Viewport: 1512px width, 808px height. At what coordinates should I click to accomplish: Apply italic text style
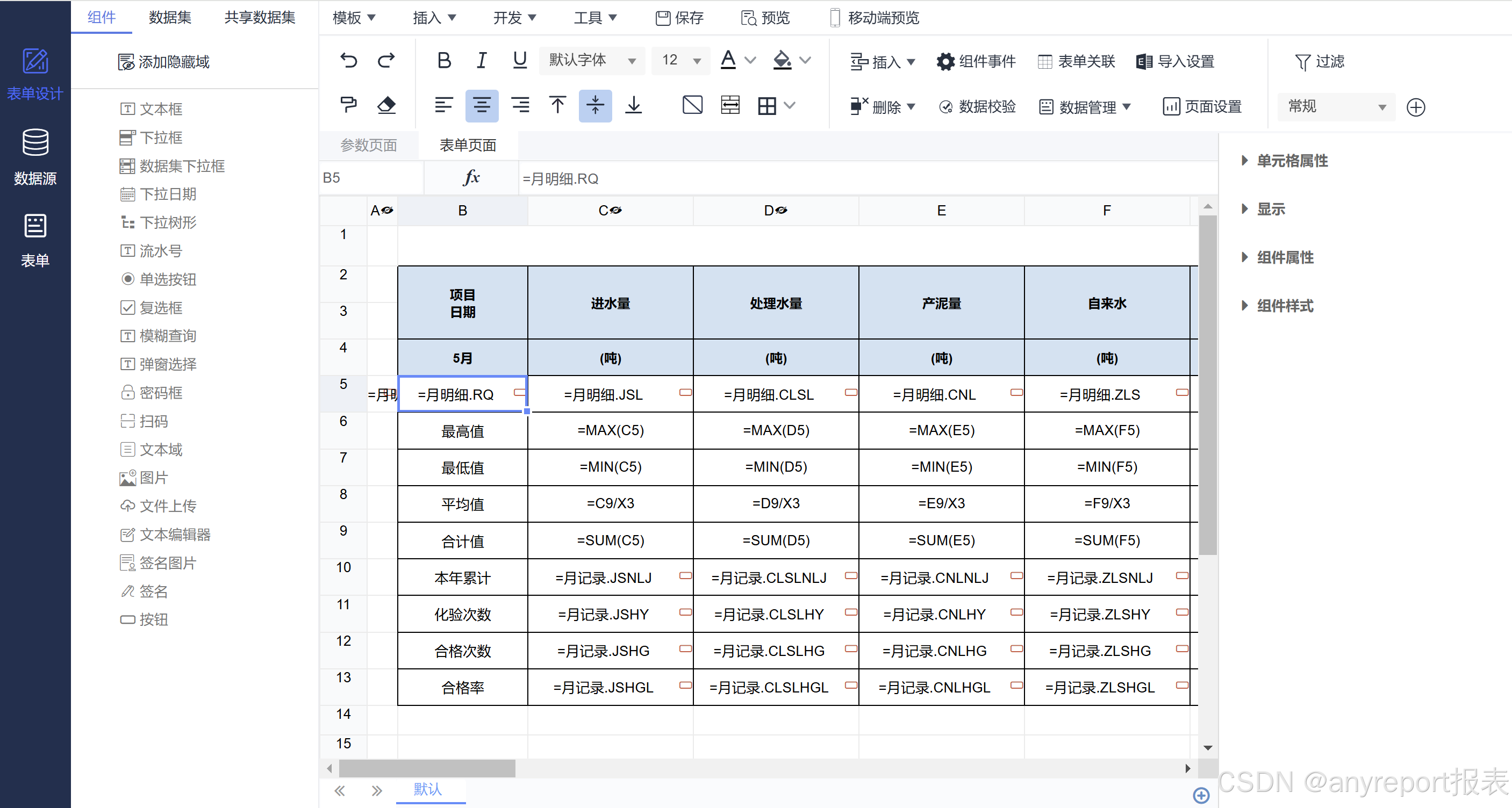tap(481, 60)
